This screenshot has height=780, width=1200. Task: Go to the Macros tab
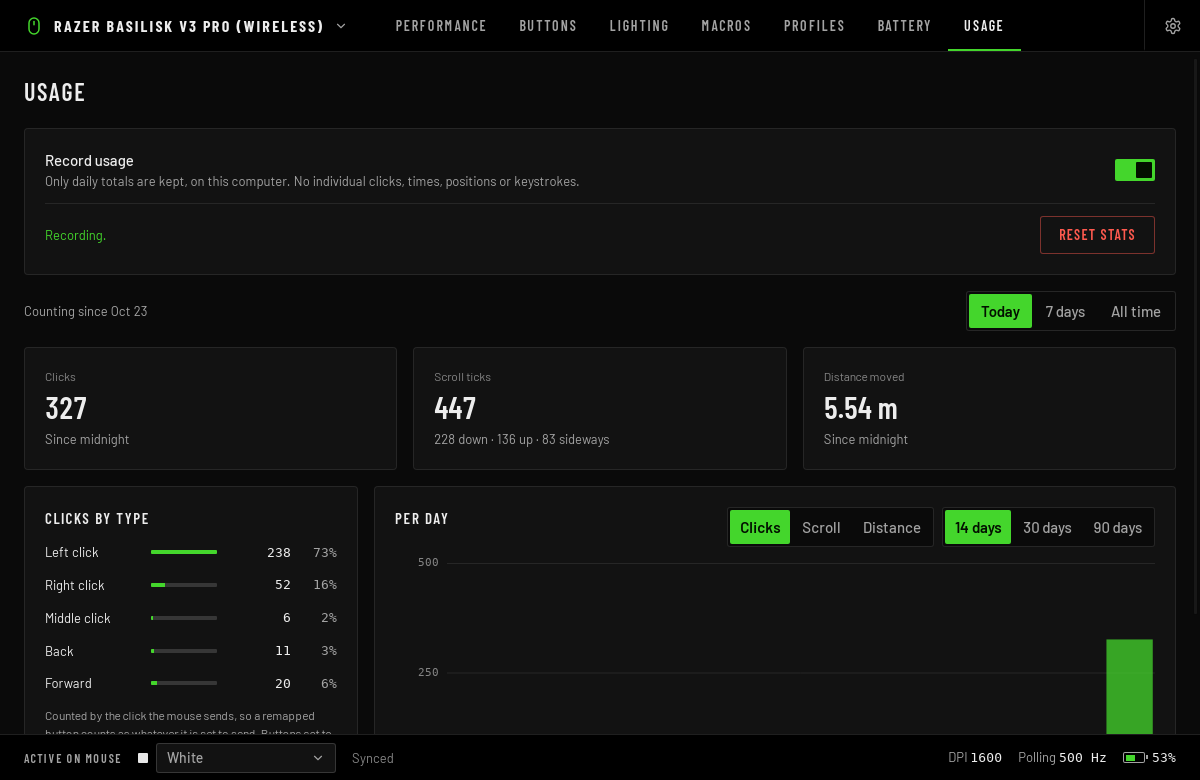[726, 26]
